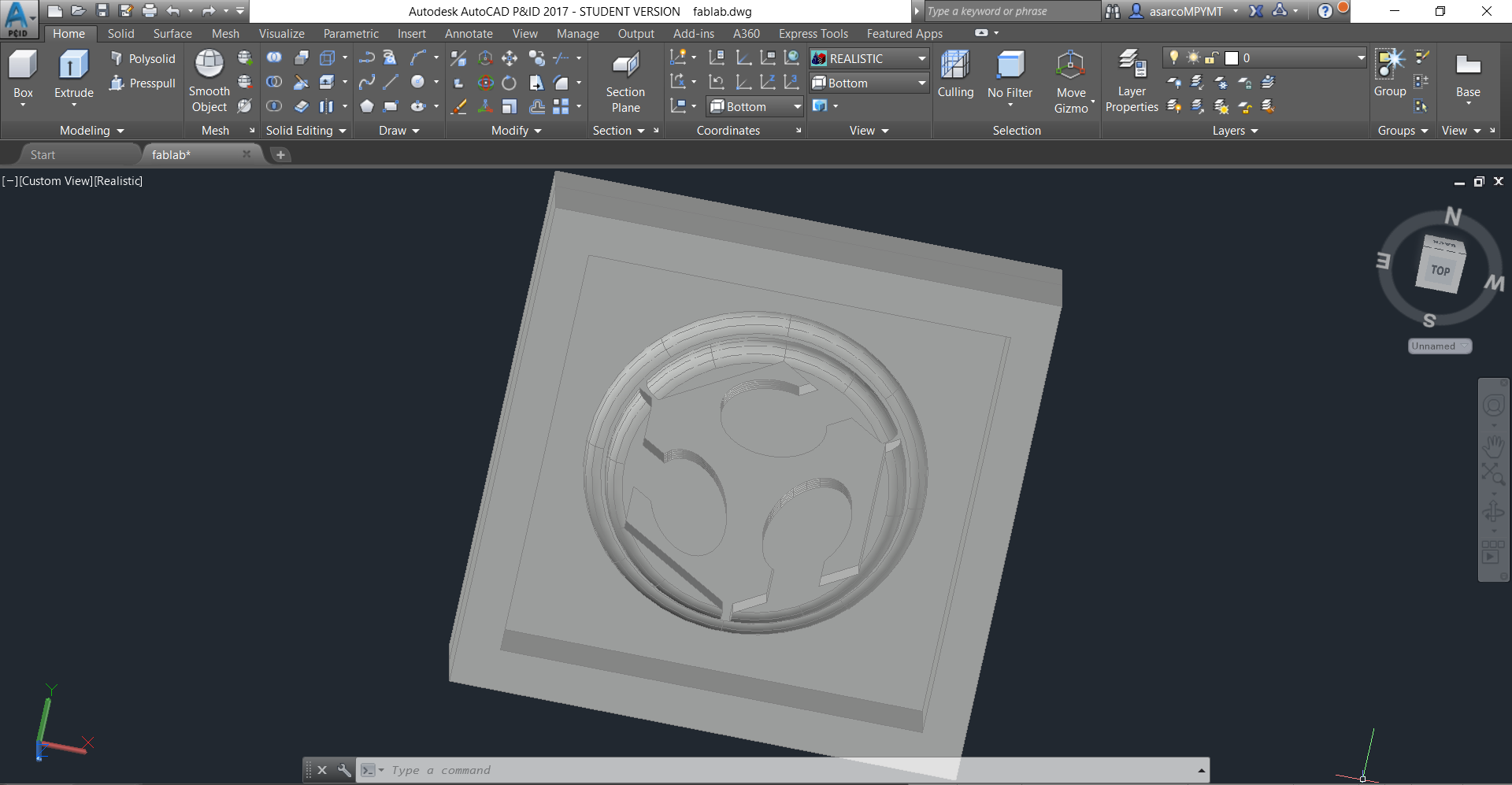
Task: Expand the Groups panel
Action: pos(1403,131)
